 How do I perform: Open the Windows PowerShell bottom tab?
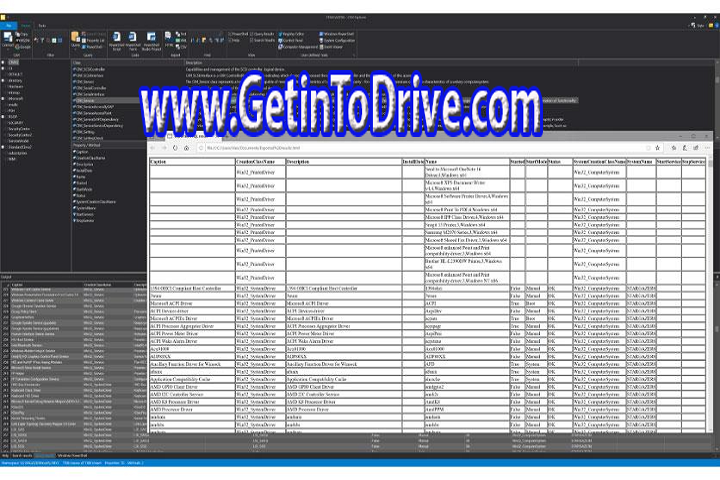point(72,456)
